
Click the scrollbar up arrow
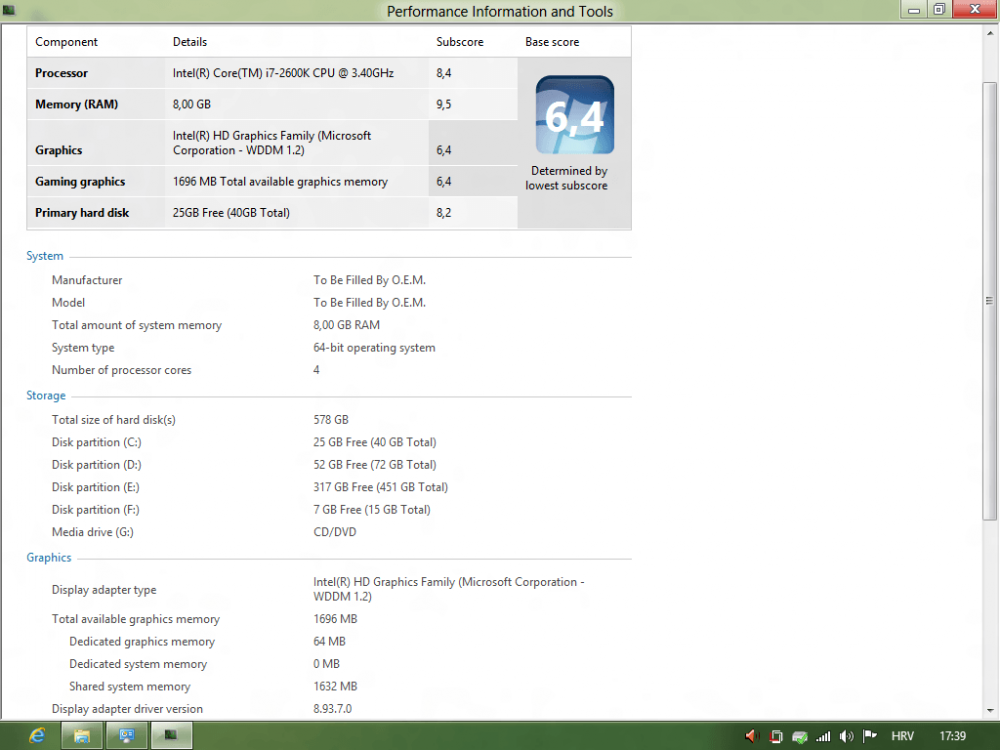tap(990, 33)
